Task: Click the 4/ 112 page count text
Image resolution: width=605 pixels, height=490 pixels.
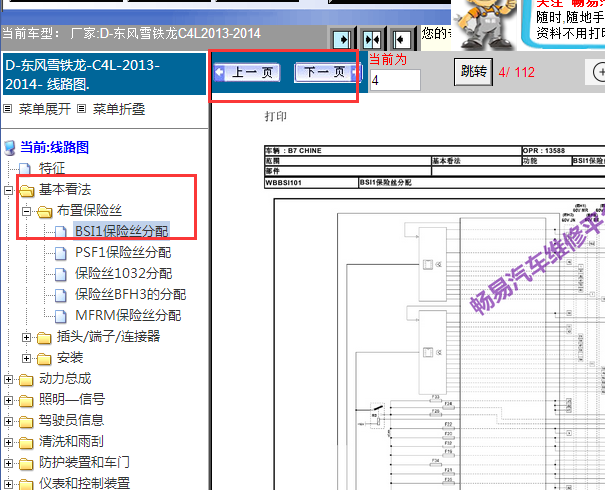Action: tap(516, 72)
